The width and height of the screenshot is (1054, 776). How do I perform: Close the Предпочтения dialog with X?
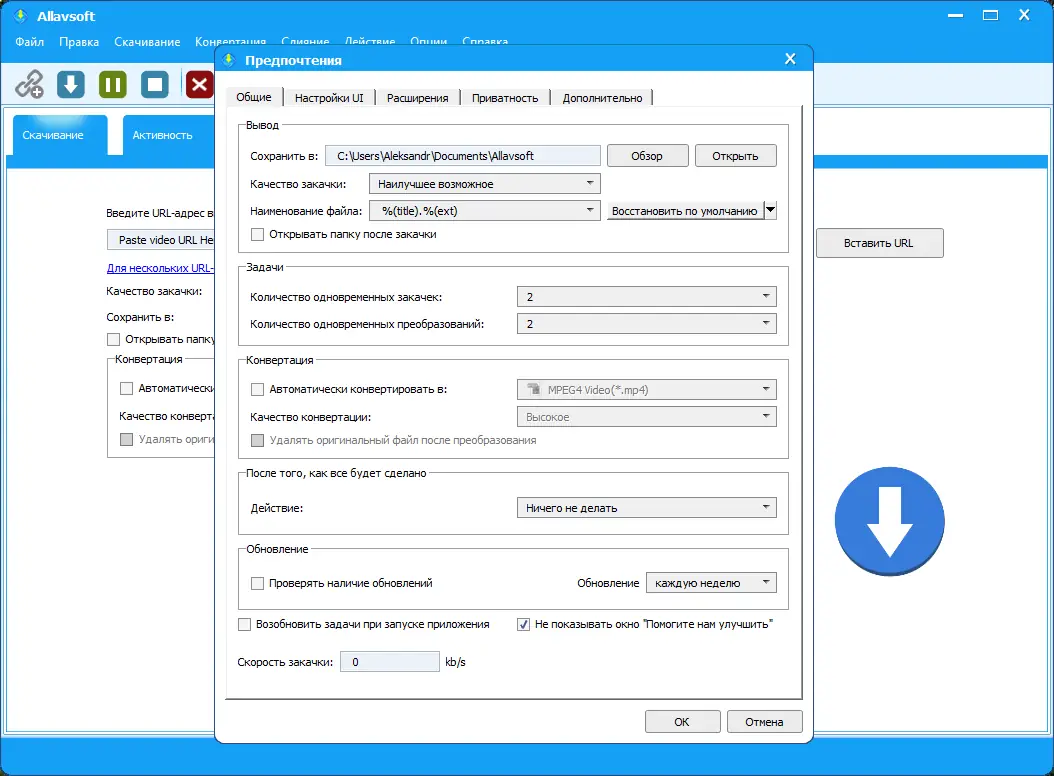click(x=790, y=59)
